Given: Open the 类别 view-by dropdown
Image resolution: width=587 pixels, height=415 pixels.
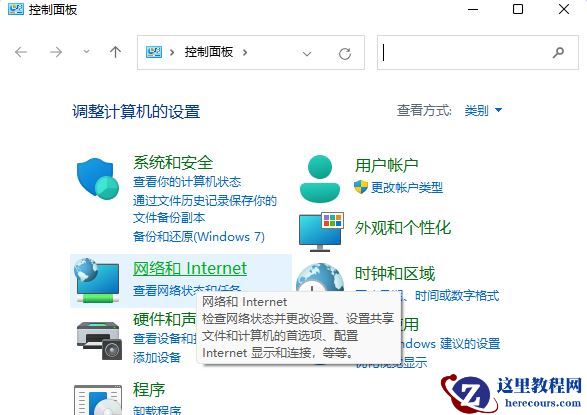Looking at the screenshot, I should [x=483, y=110].
